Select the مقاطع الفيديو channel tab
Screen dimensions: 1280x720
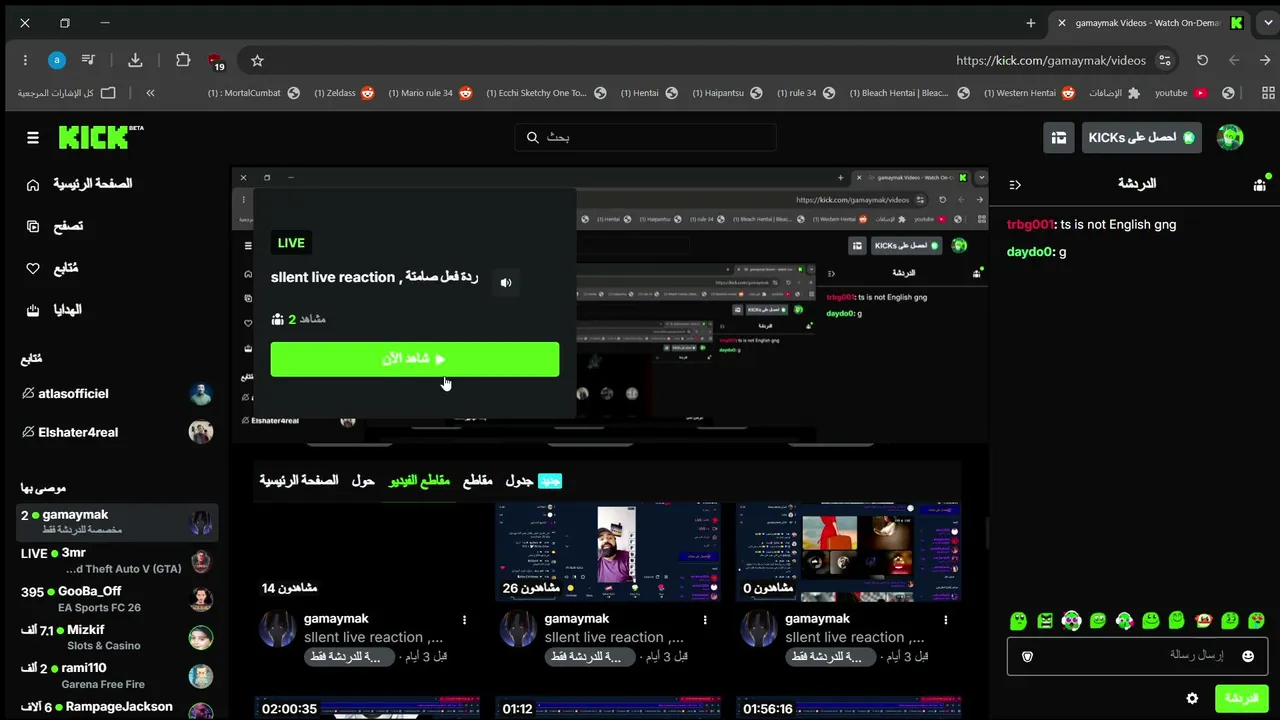(419, 481)
